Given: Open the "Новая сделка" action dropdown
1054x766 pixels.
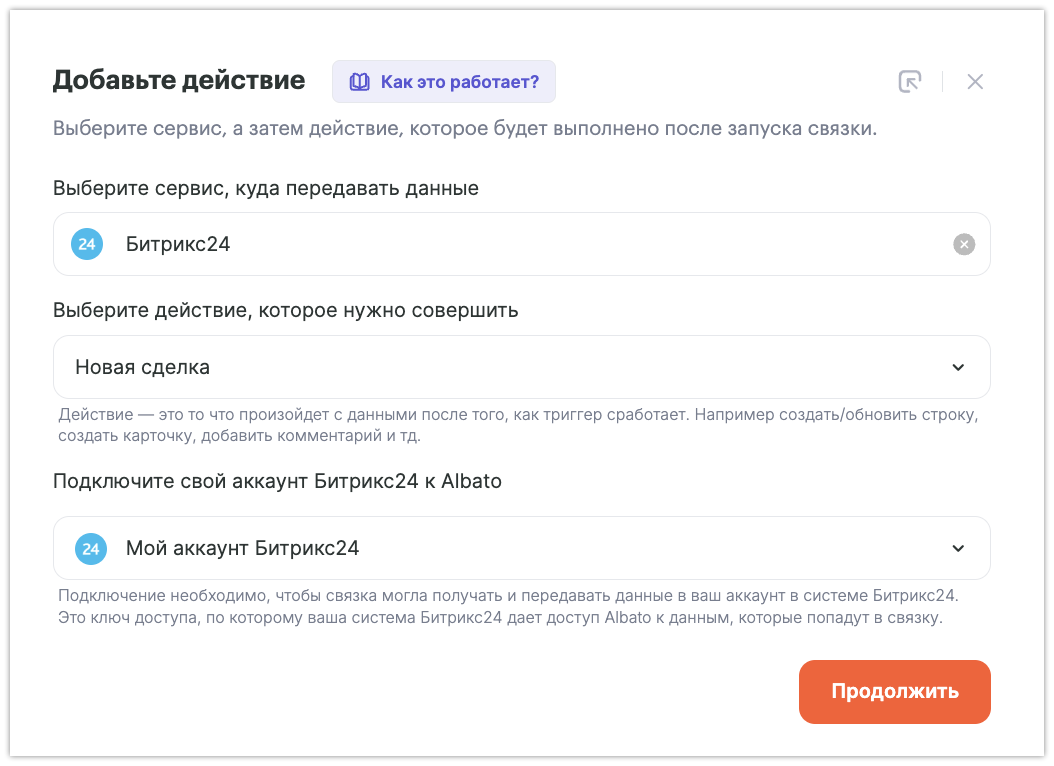Looking at the screenshot, I should [x=500, y=367].
